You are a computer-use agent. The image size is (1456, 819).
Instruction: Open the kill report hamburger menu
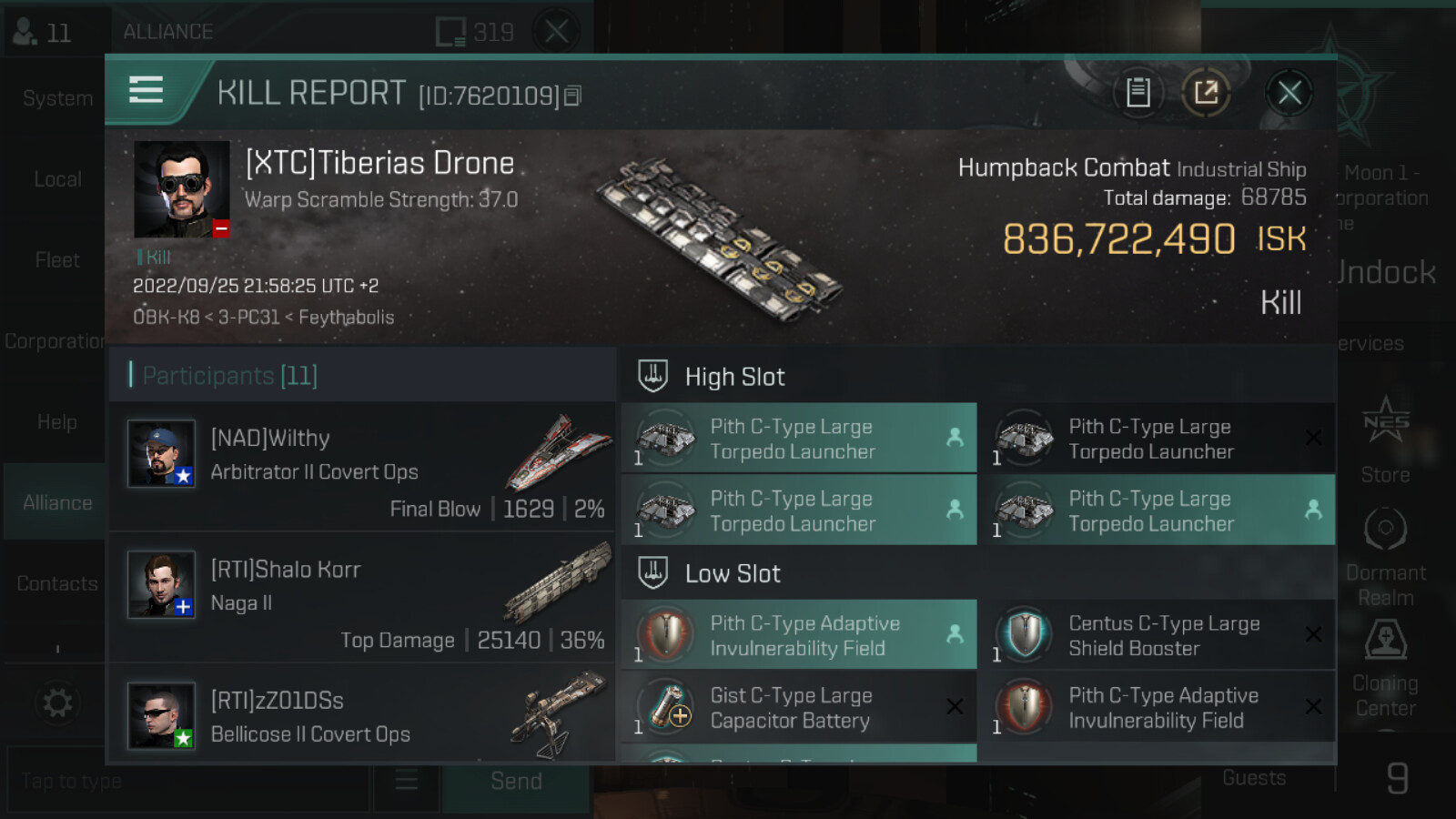pos(146,90)
